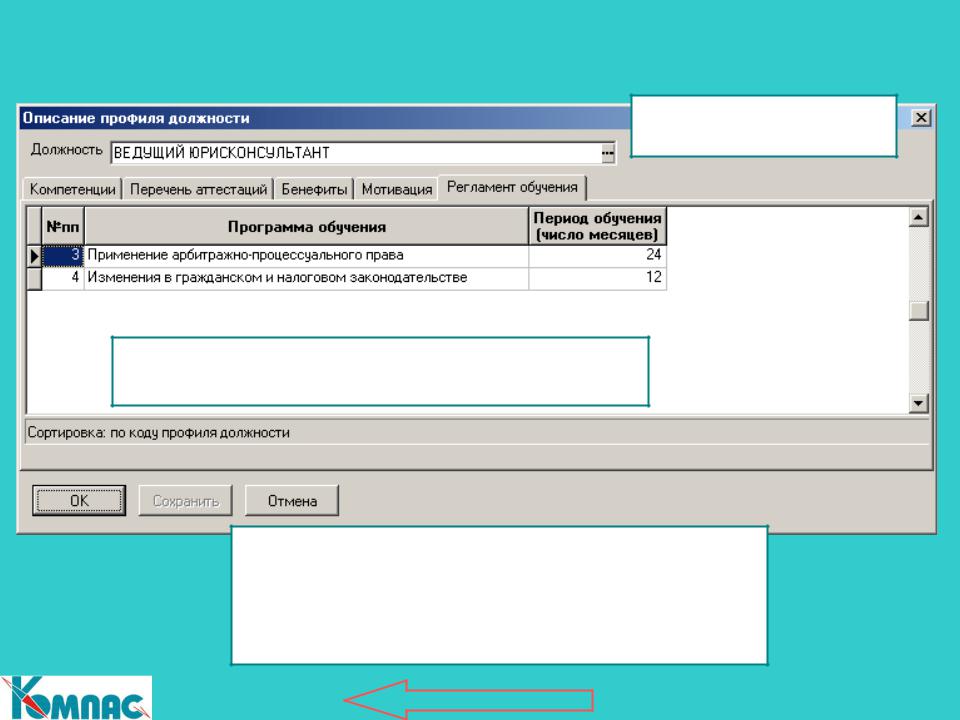The height and width of the screenshot is (720, 960).
Task: Select the Регламент обучения tab
Action: [512, 187]
